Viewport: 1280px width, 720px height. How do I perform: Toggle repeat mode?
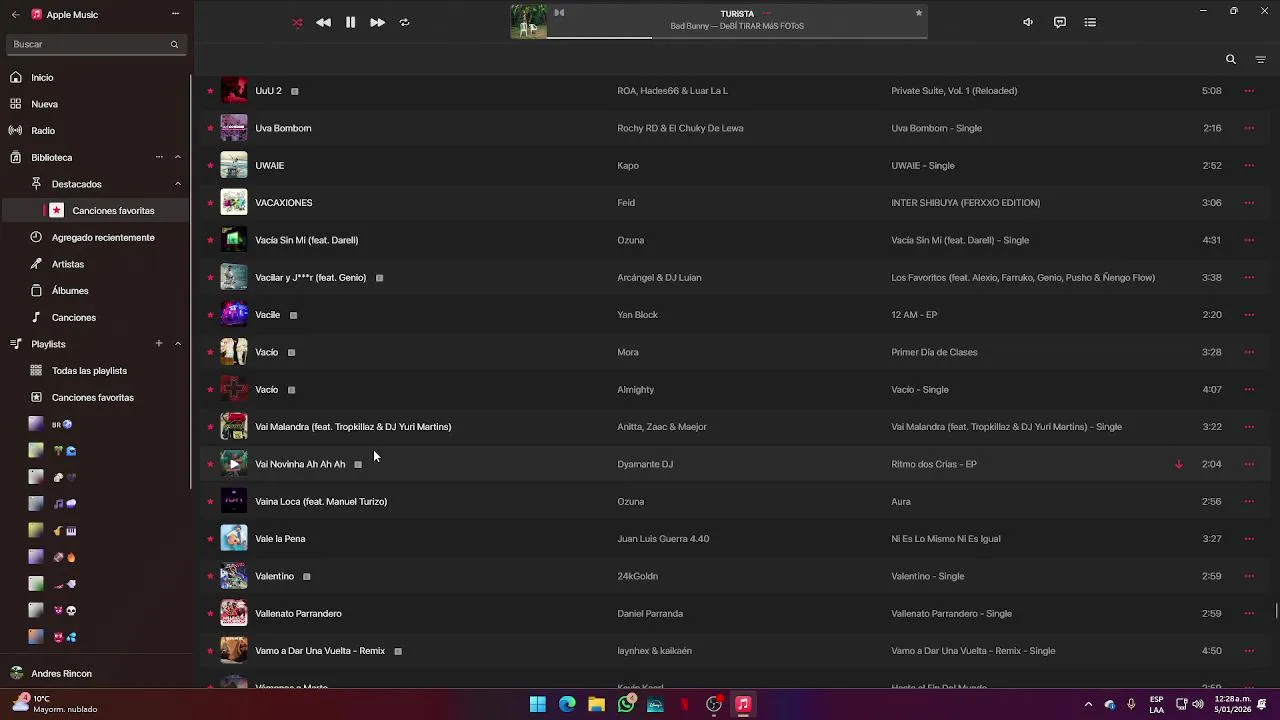click(404, 22)
